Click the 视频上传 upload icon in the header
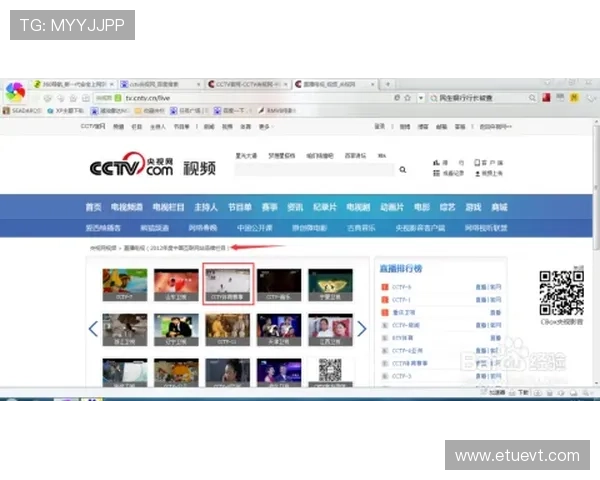Image resolution: width=600 pixels, height=480 pixels. [x=477, y=173]
